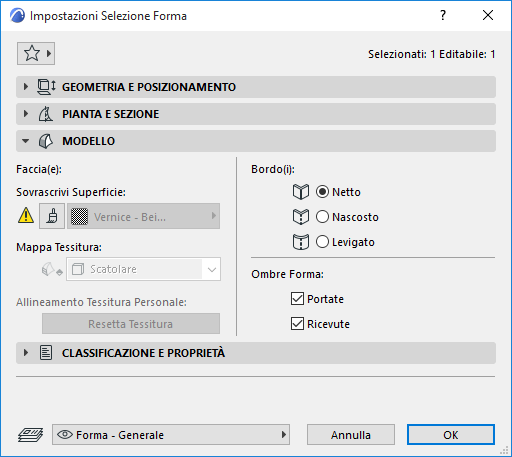Open the Scatolare texture mapping dropdown

(143, 269)
